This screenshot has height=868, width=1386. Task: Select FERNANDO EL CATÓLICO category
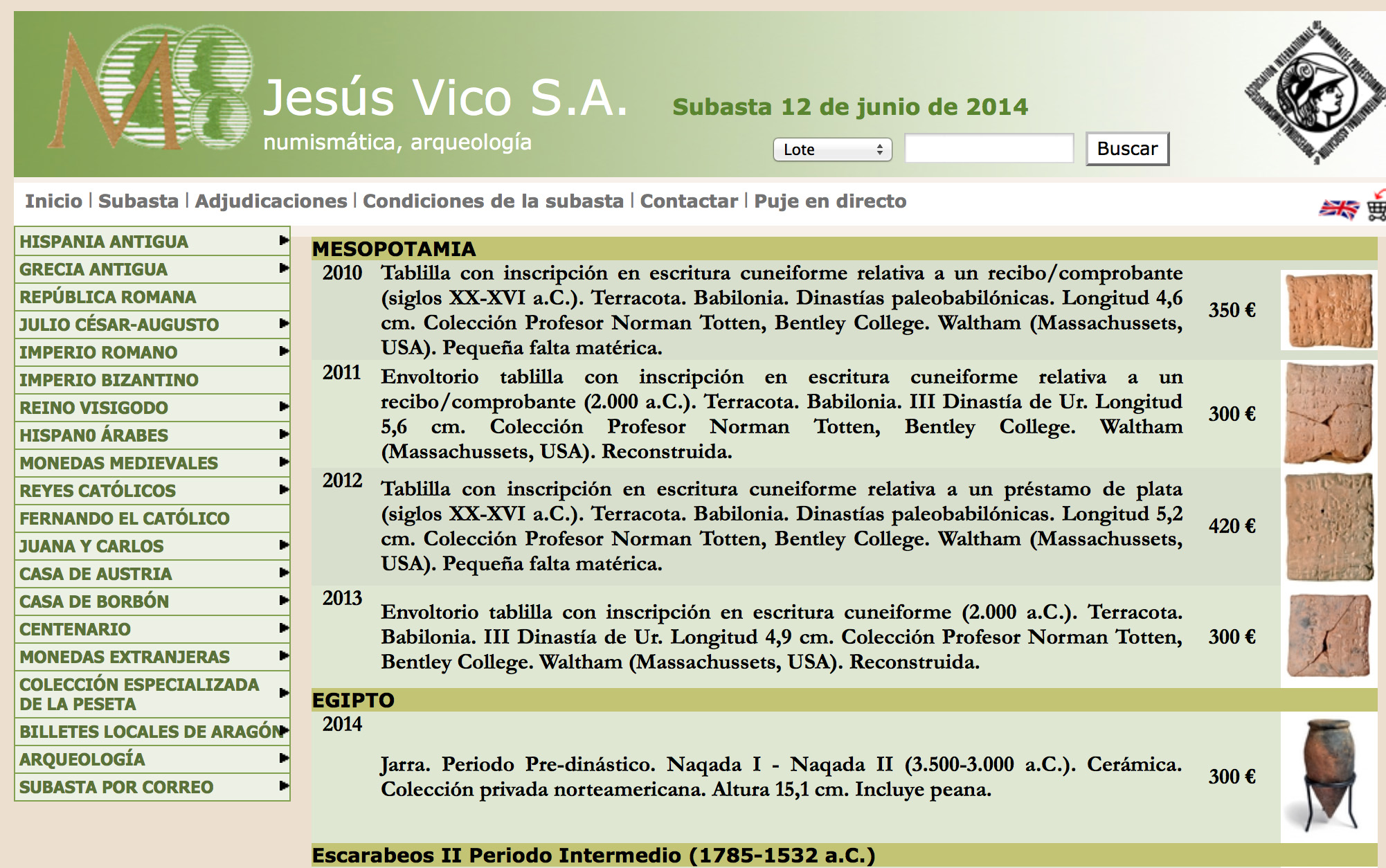click(152, 518)
